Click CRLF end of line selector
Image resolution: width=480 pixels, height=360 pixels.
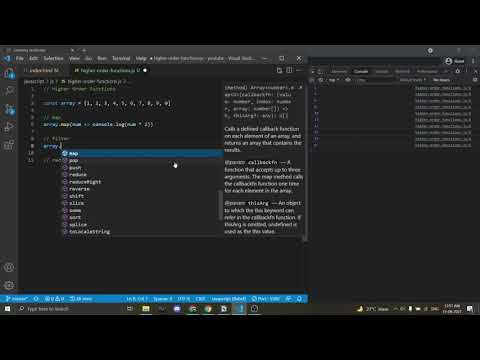tap(200, 299)
